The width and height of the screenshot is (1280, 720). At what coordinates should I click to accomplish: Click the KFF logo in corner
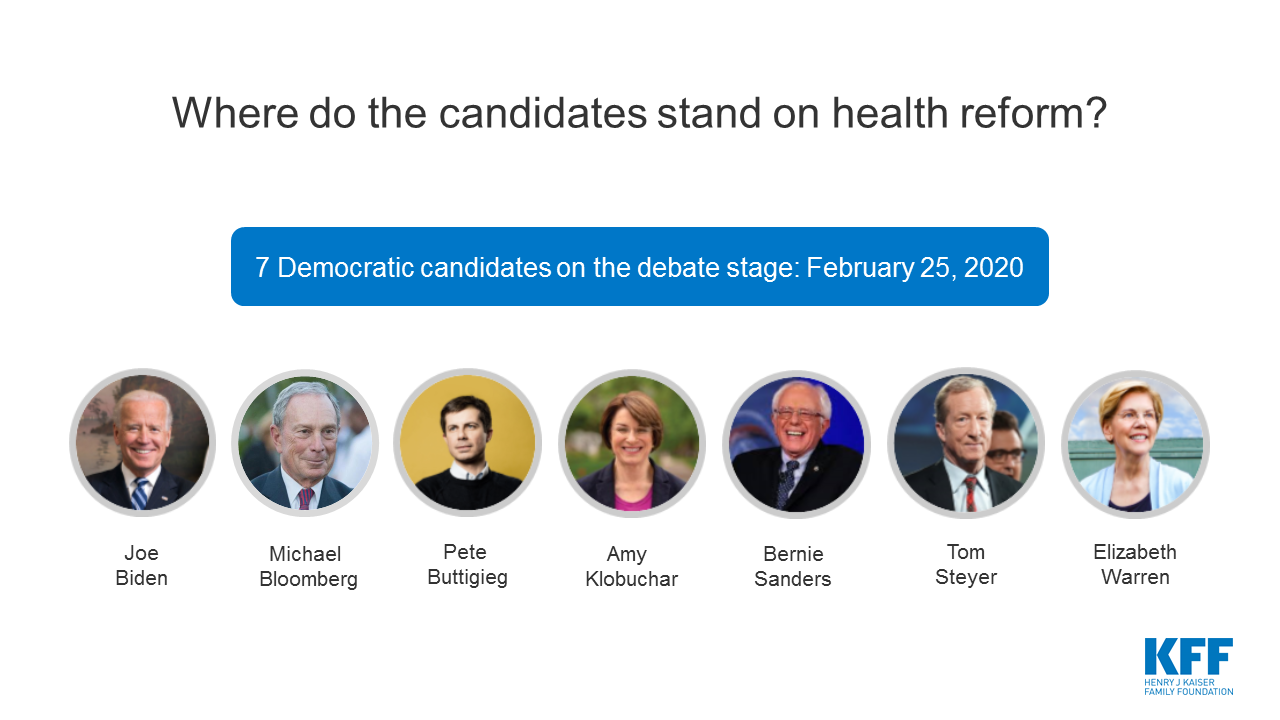(x=1188, y=666)
